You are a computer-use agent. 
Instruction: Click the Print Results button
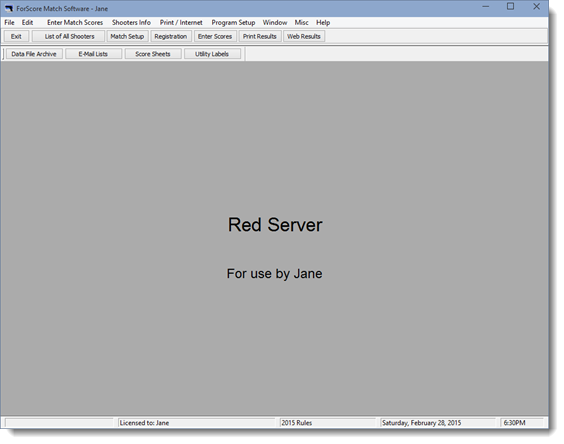coord(260,36)
